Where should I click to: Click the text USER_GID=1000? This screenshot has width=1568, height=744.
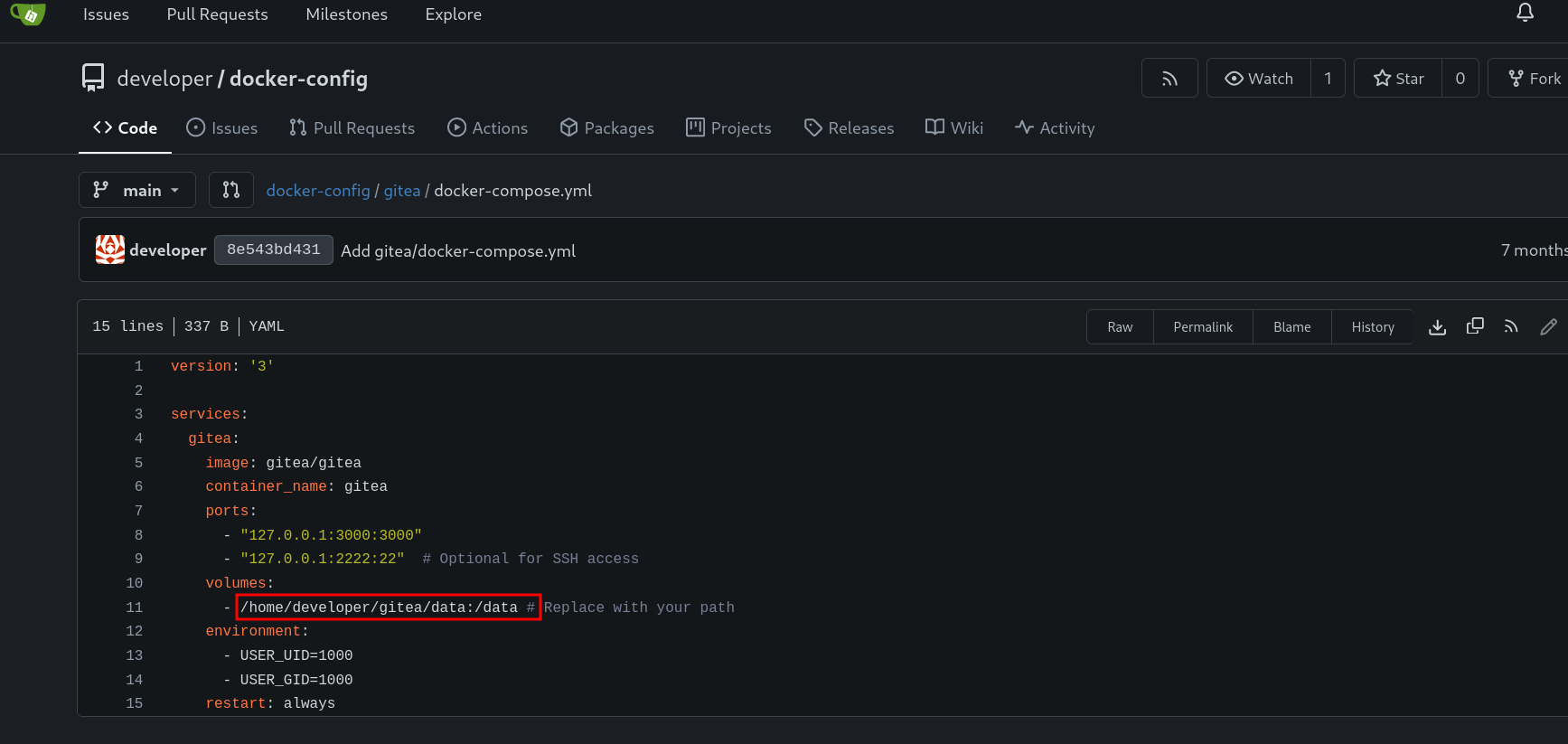(296, 680)
